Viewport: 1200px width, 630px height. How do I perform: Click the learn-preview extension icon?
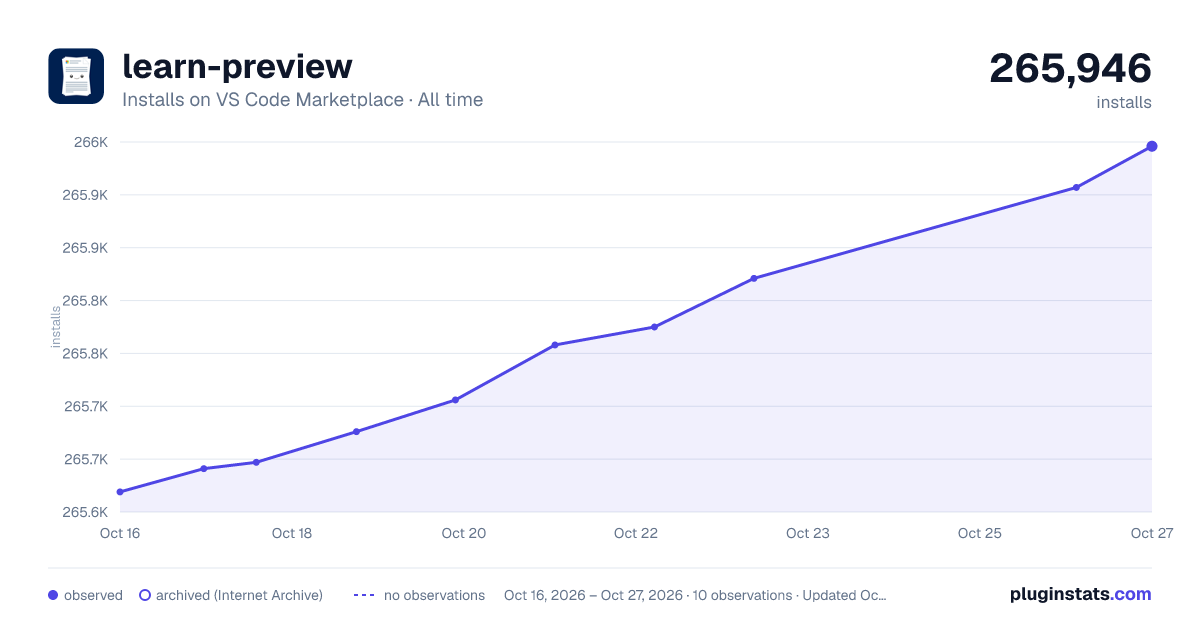tap(76, 76)
